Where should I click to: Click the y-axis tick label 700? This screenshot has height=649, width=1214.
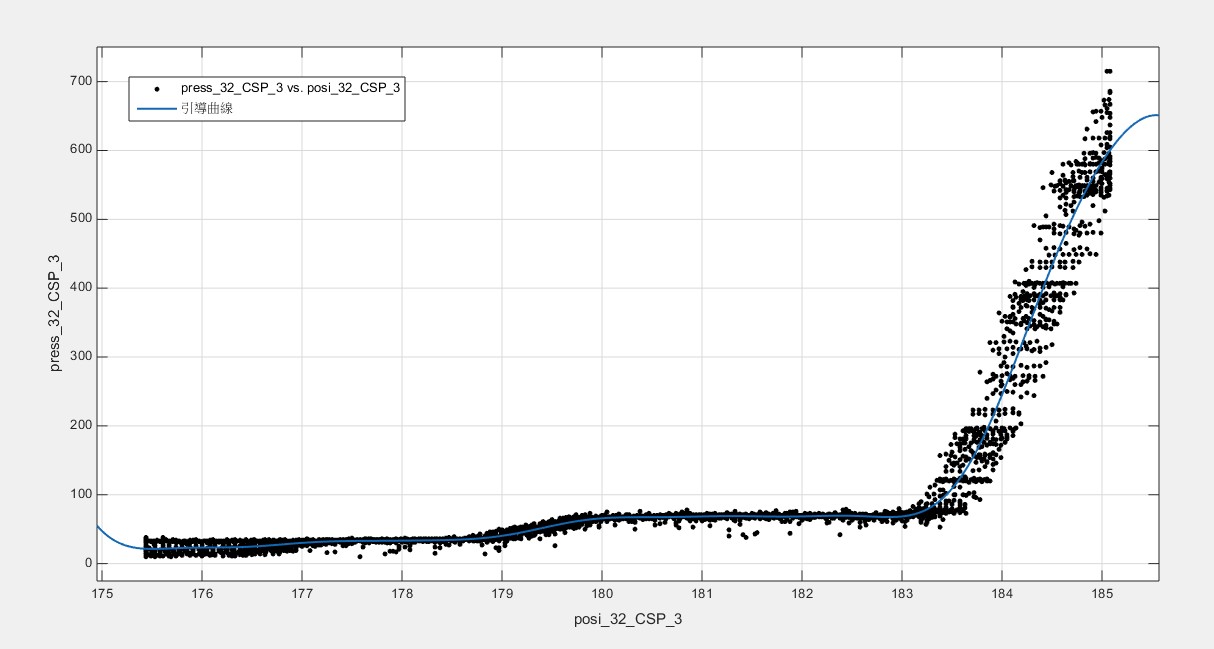tap(80, 81)
